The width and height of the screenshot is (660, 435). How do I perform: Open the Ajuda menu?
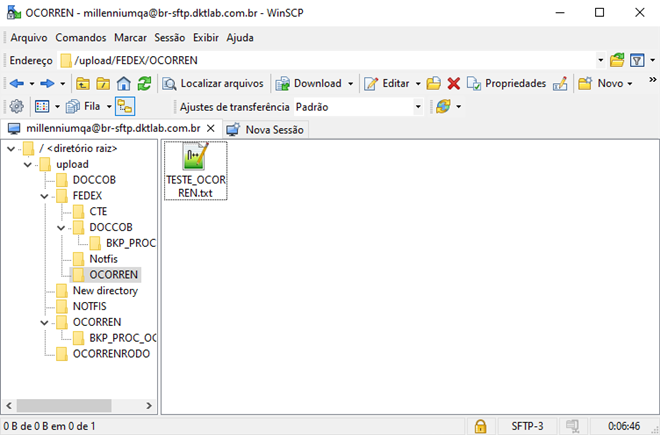240,37
